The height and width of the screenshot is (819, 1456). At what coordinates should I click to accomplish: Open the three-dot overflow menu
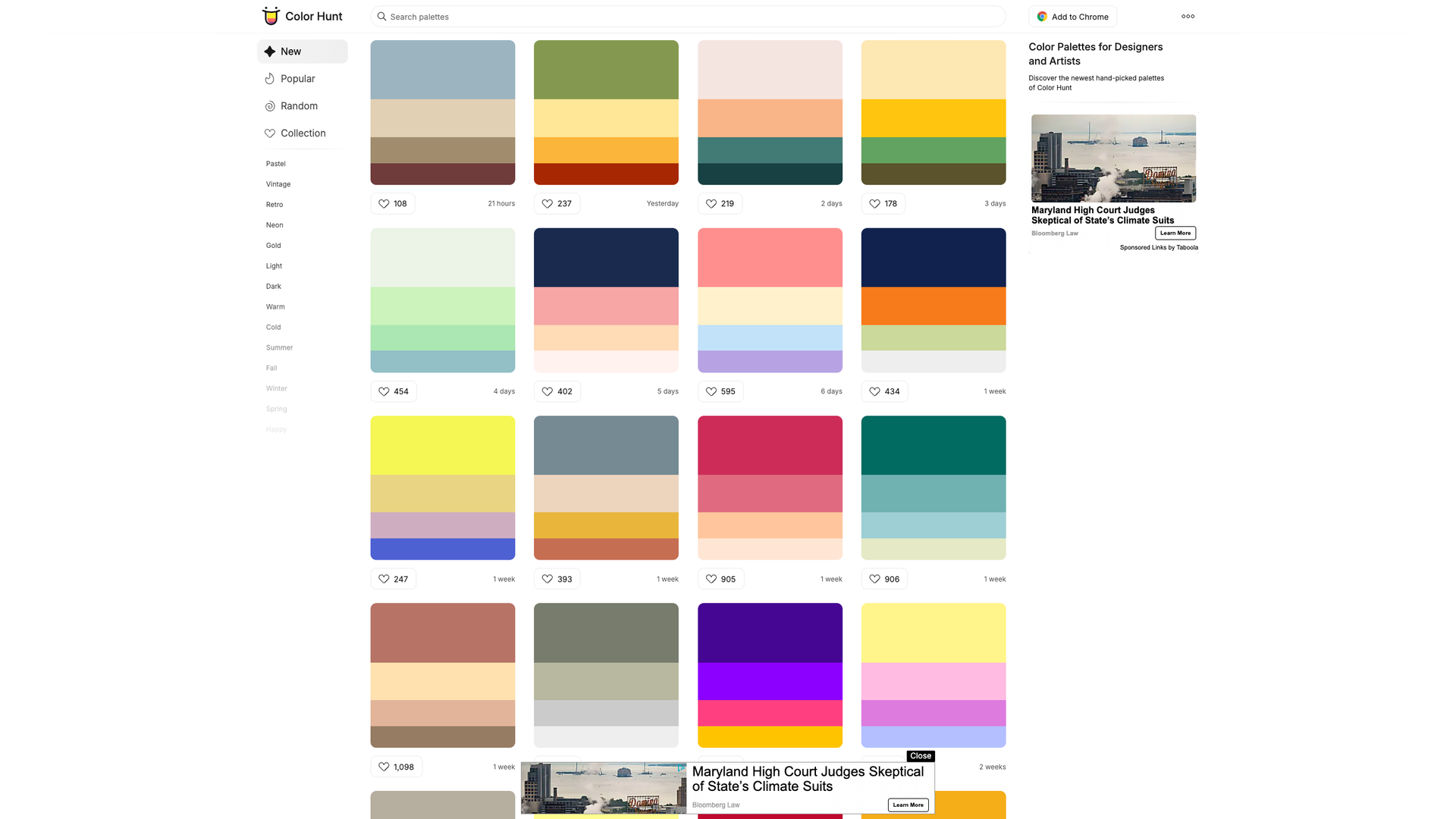[x=1188, y=16]
